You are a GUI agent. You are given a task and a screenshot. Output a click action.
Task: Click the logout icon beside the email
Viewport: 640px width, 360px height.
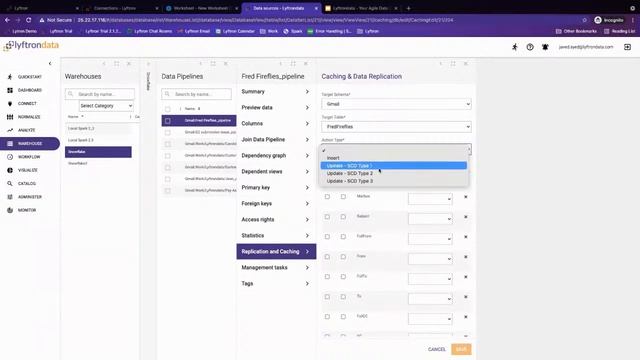coord(627,47)
